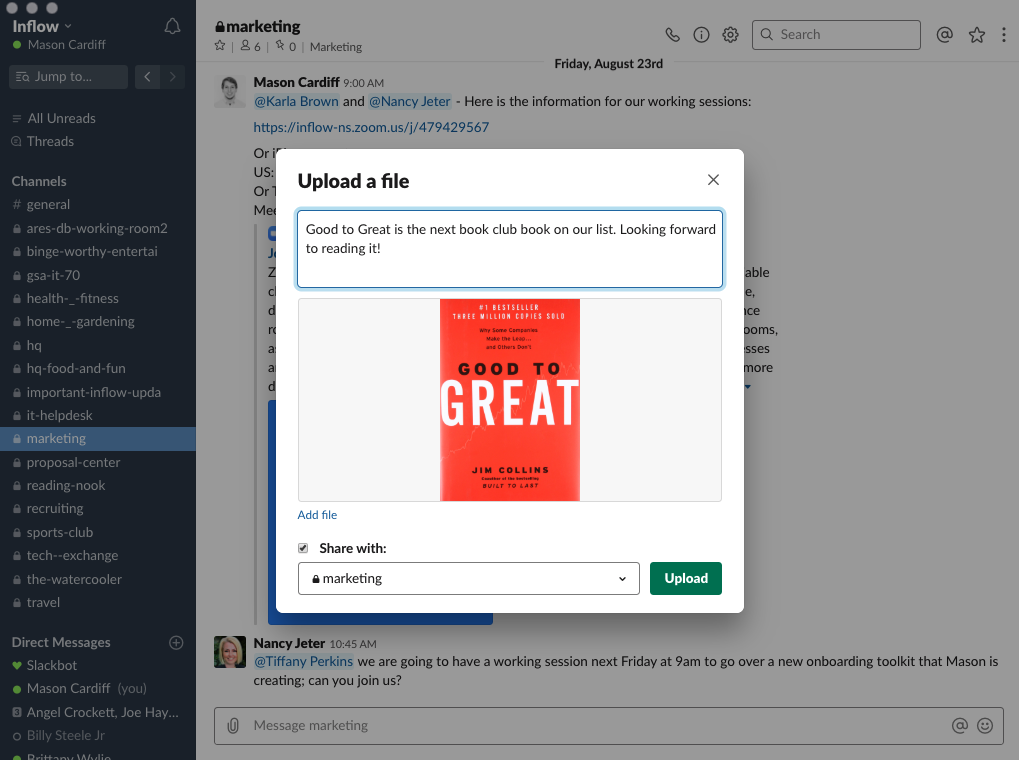This screenshot has height=760, width=1019.
Task: Click Direct Messages section header
Action: pos(61,642)
